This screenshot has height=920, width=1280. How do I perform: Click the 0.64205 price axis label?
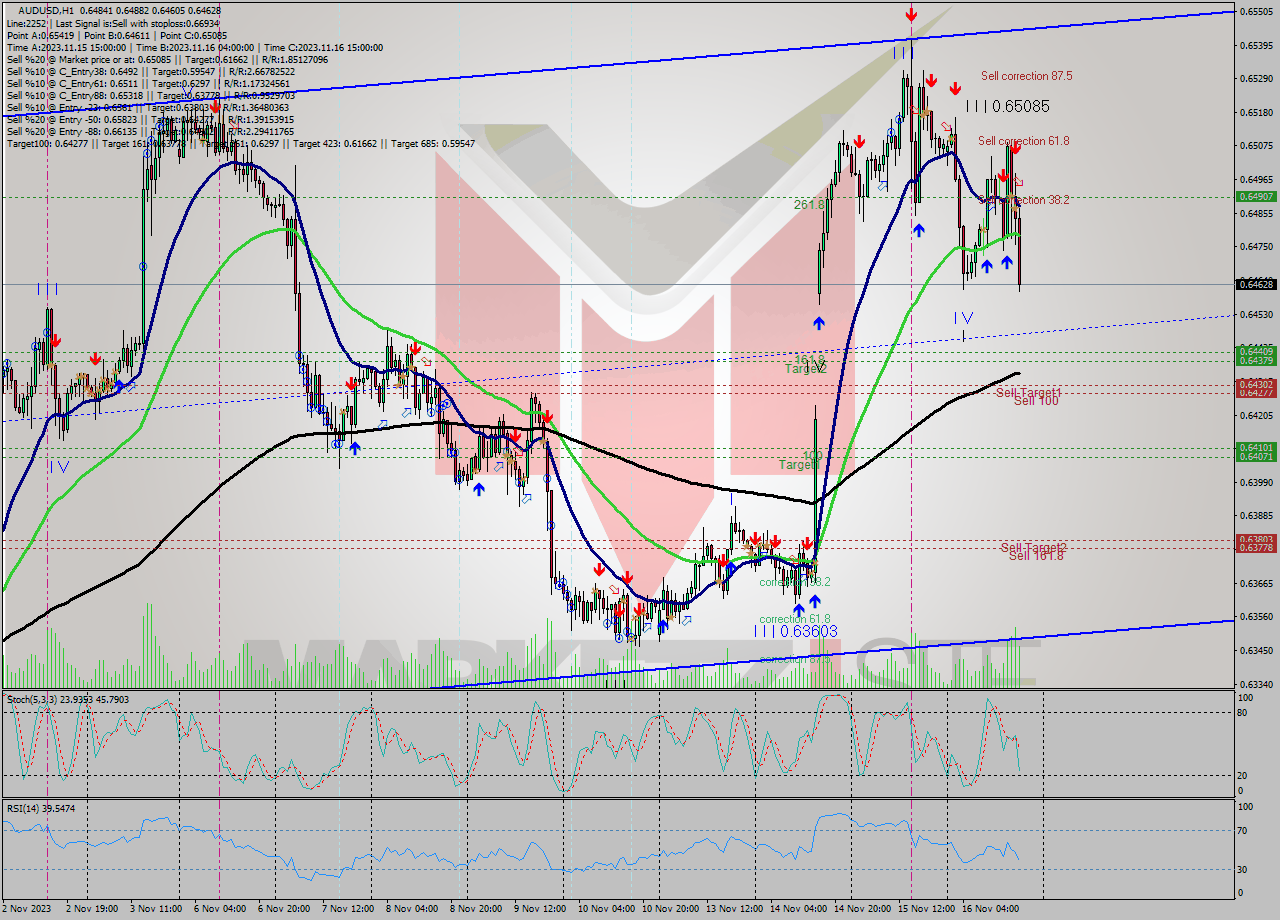click(x=1256, y=415)
